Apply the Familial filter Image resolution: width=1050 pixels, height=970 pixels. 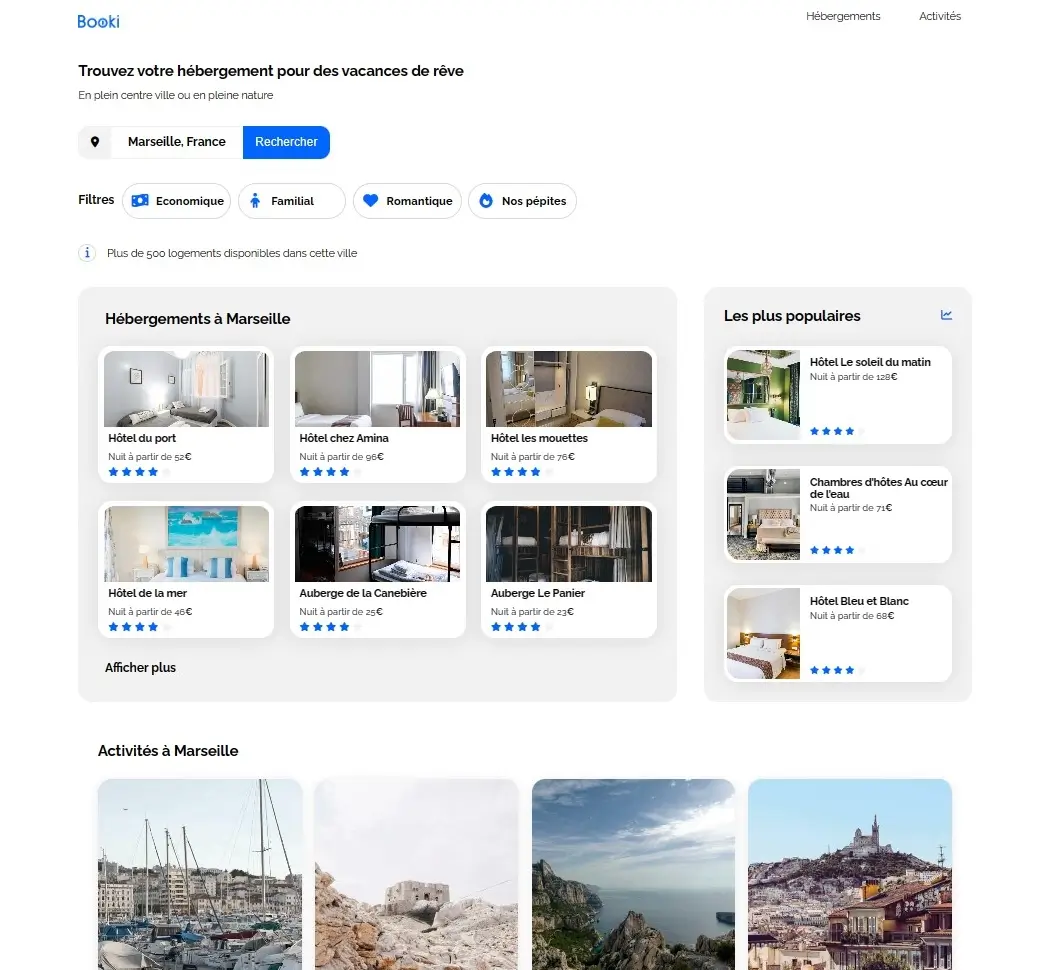point(292,201)
